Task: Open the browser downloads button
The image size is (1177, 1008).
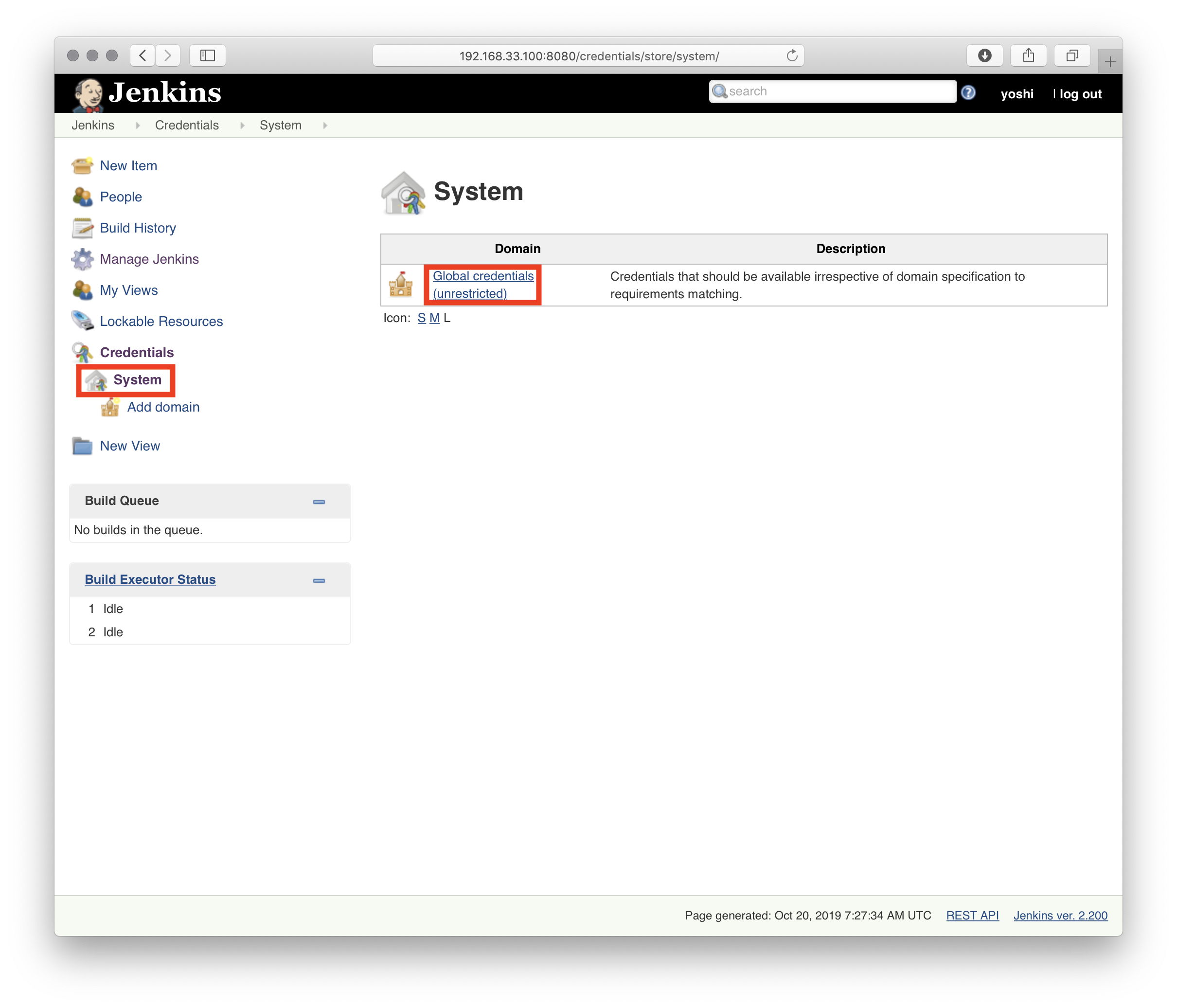Action: (984, 55)
